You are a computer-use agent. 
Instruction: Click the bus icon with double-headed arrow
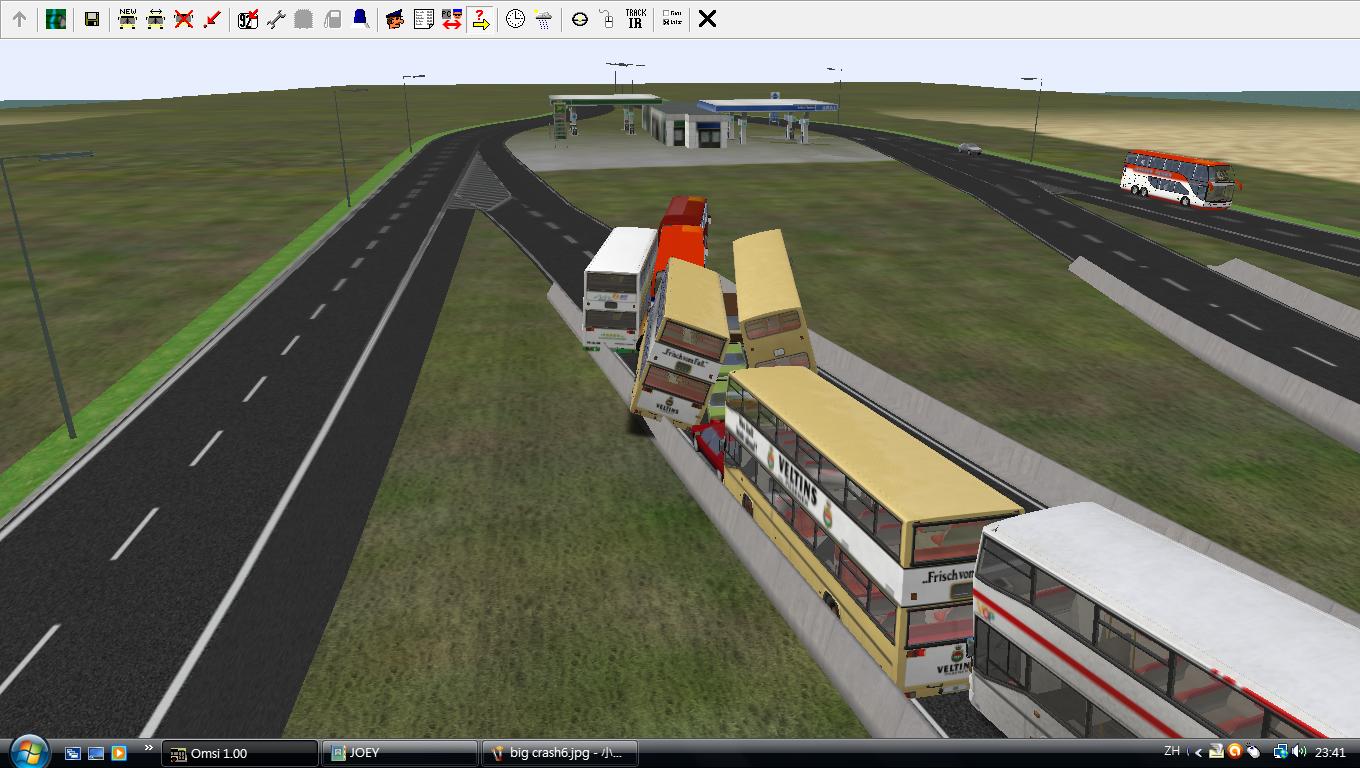[155, 19]
